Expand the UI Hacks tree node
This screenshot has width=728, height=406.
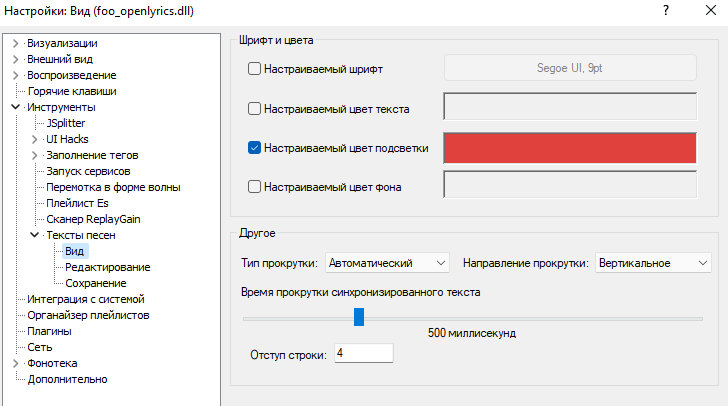[34, 139]
